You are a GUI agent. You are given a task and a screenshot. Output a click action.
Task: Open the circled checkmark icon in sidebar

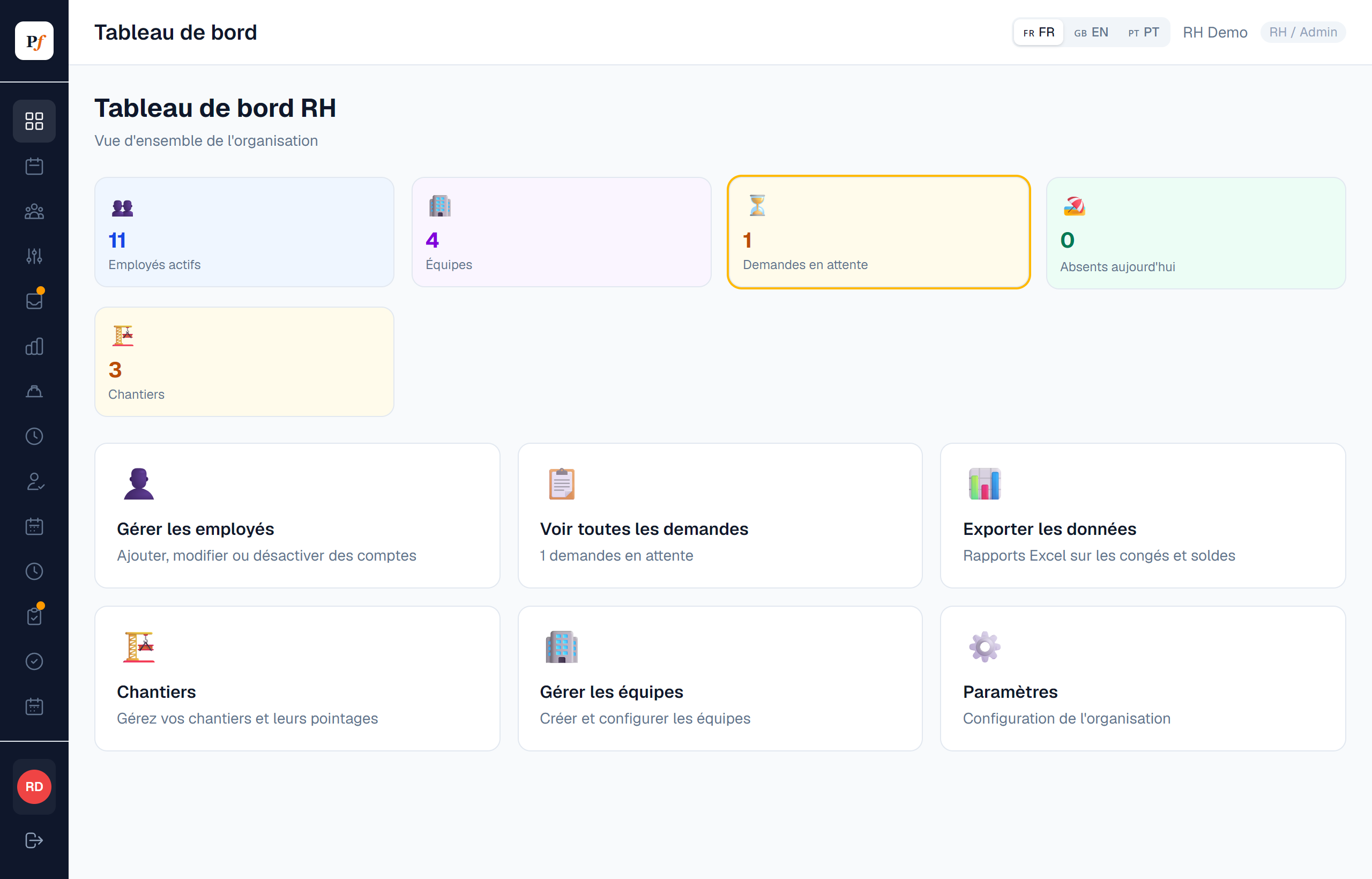pos(34,661)
